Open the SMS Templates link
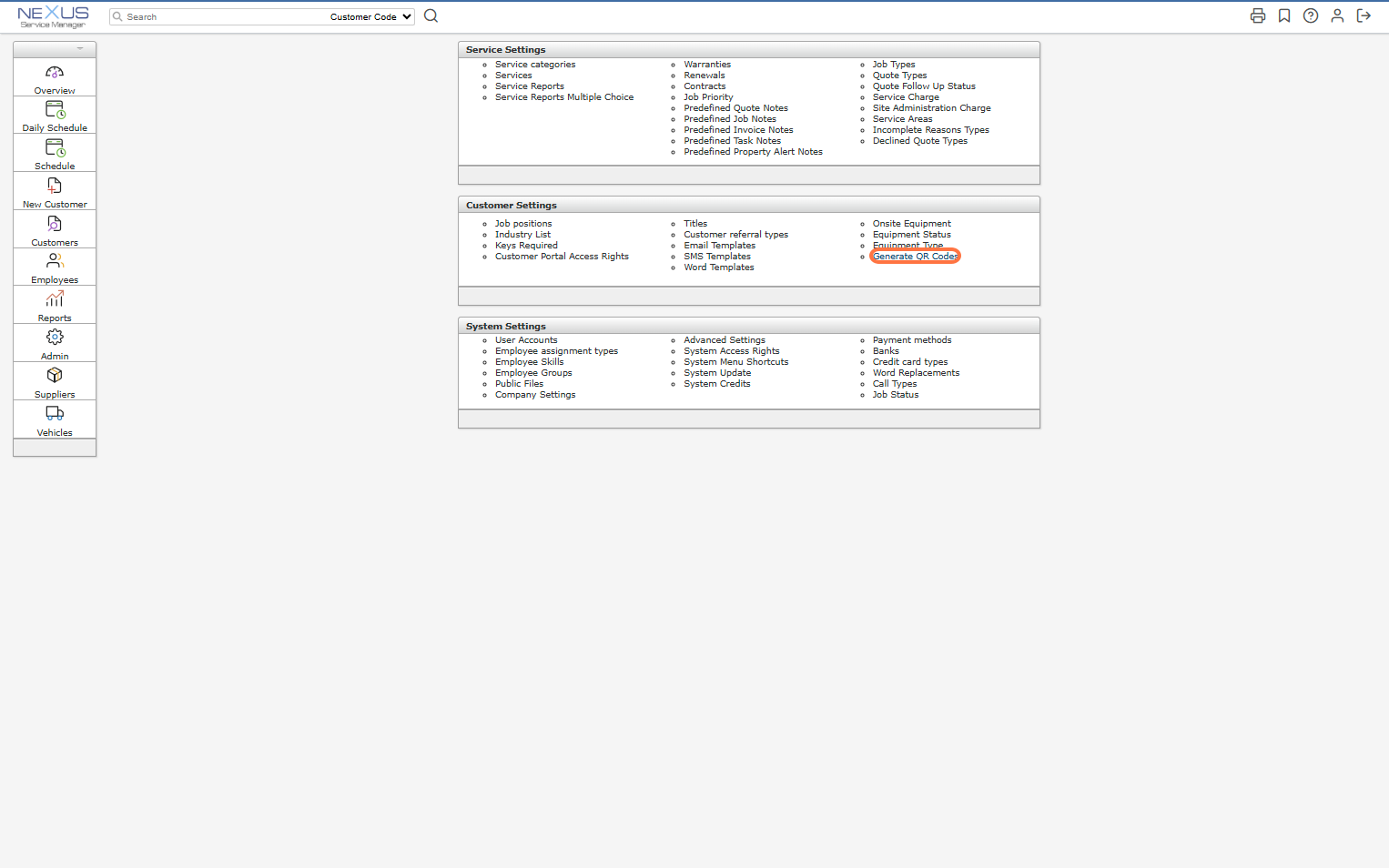This screenshot has width=1389, height=868. [717, 257]
